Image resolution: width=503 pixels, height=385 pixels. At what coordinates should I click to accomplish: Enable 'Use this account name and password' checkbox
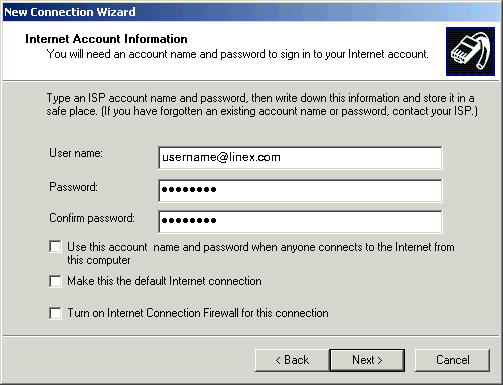point(55,247)
